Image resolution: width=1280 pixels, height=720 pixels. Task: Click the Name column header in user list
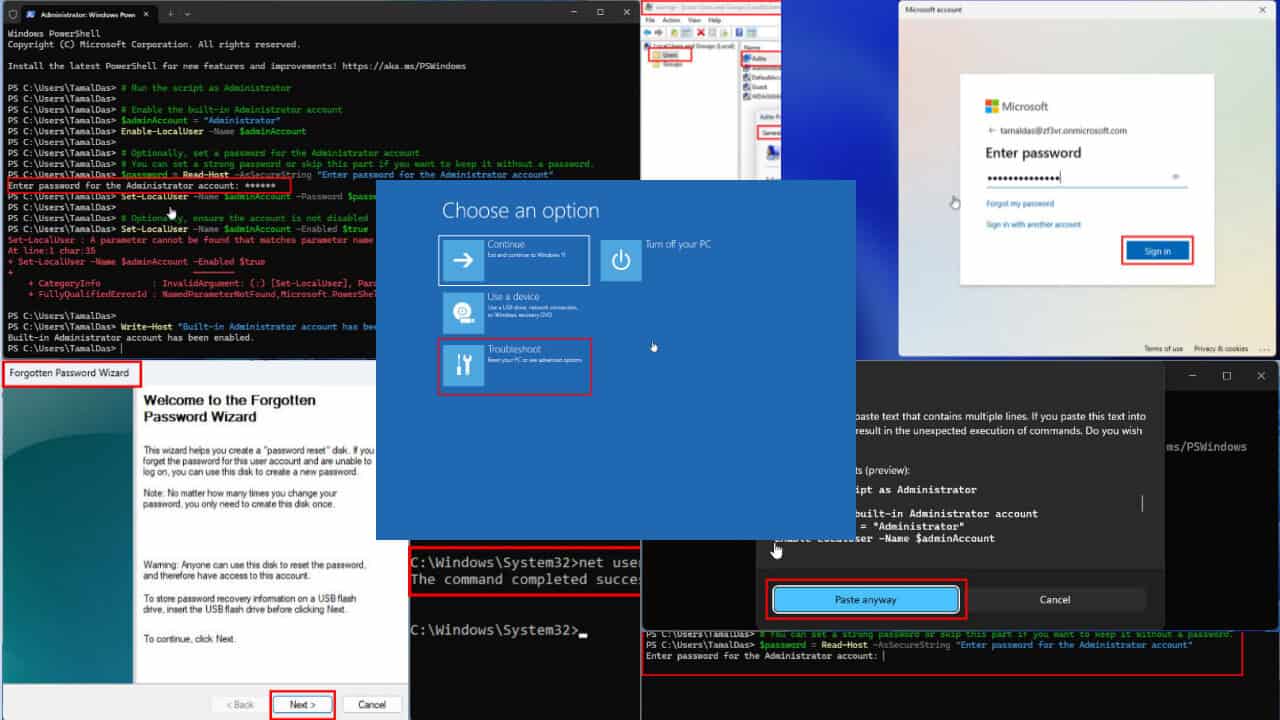(x=754, y=47)
